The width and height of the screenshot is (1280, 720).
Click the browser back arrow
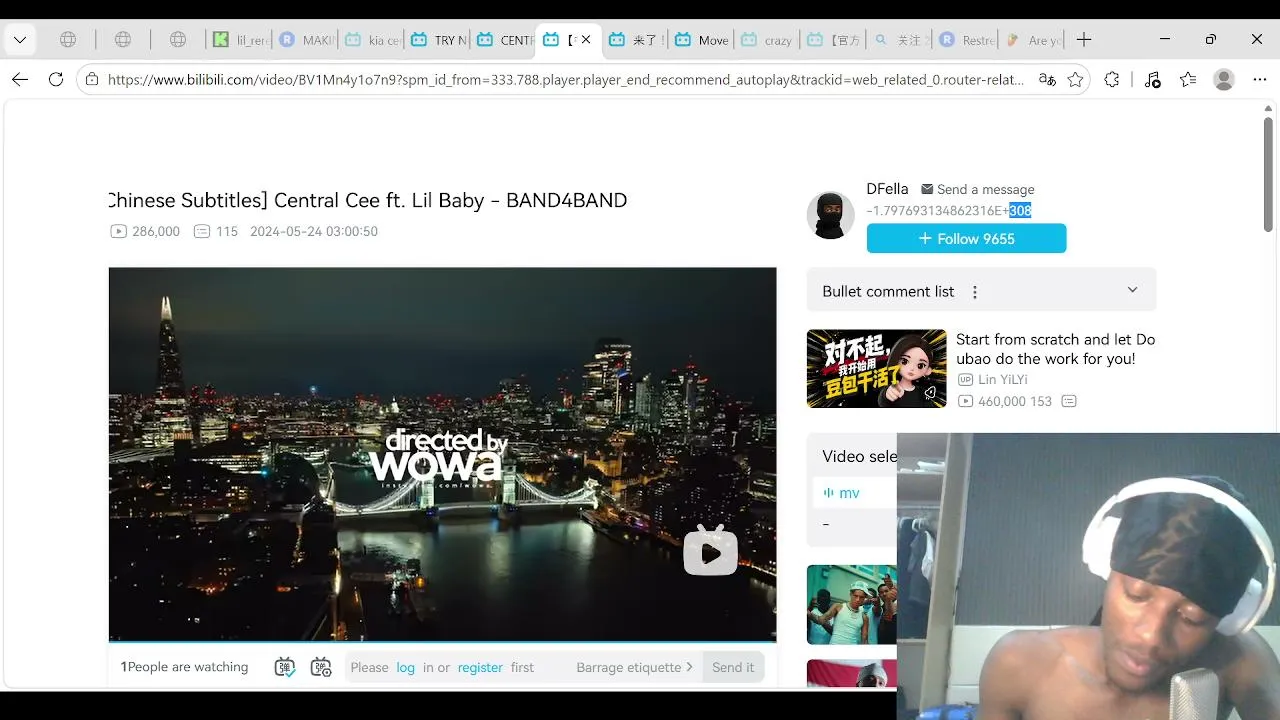pos(20,80)
